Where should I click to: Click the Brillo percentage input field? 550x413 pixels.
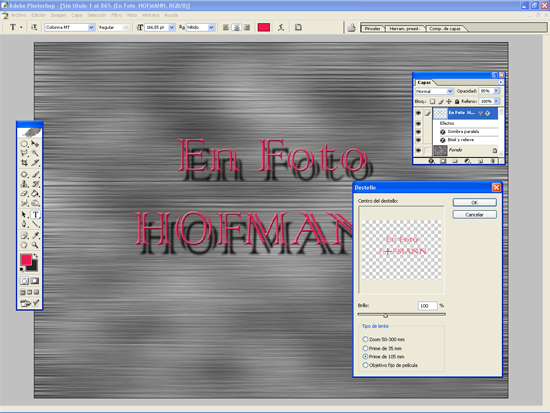click(x=427, y=306)
